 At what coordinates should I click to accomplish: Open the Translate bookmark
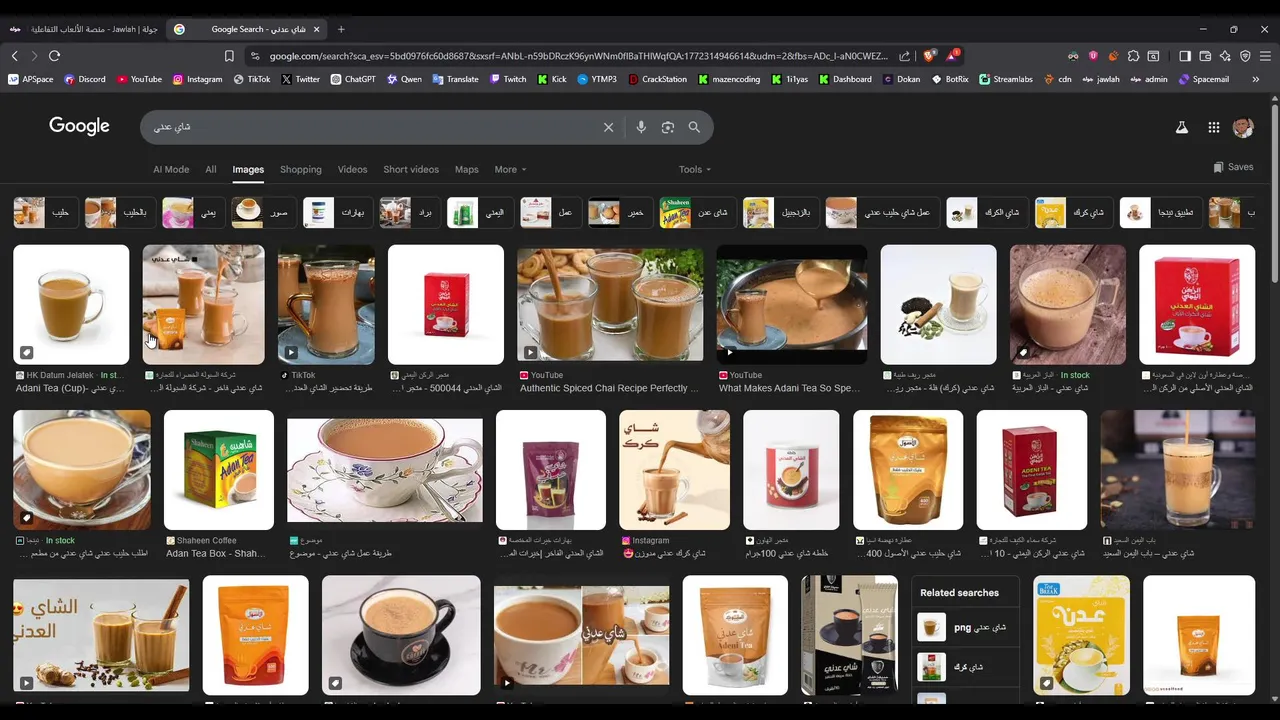455,79
